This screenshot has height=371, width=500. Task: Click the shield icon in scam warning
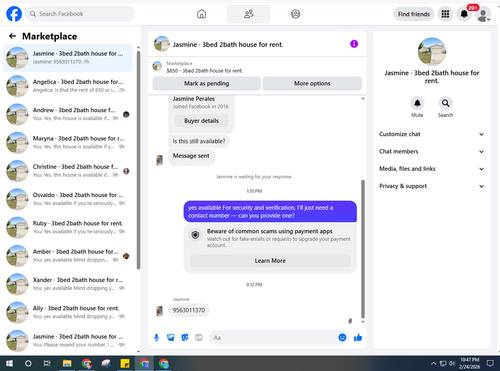point(195,235)
